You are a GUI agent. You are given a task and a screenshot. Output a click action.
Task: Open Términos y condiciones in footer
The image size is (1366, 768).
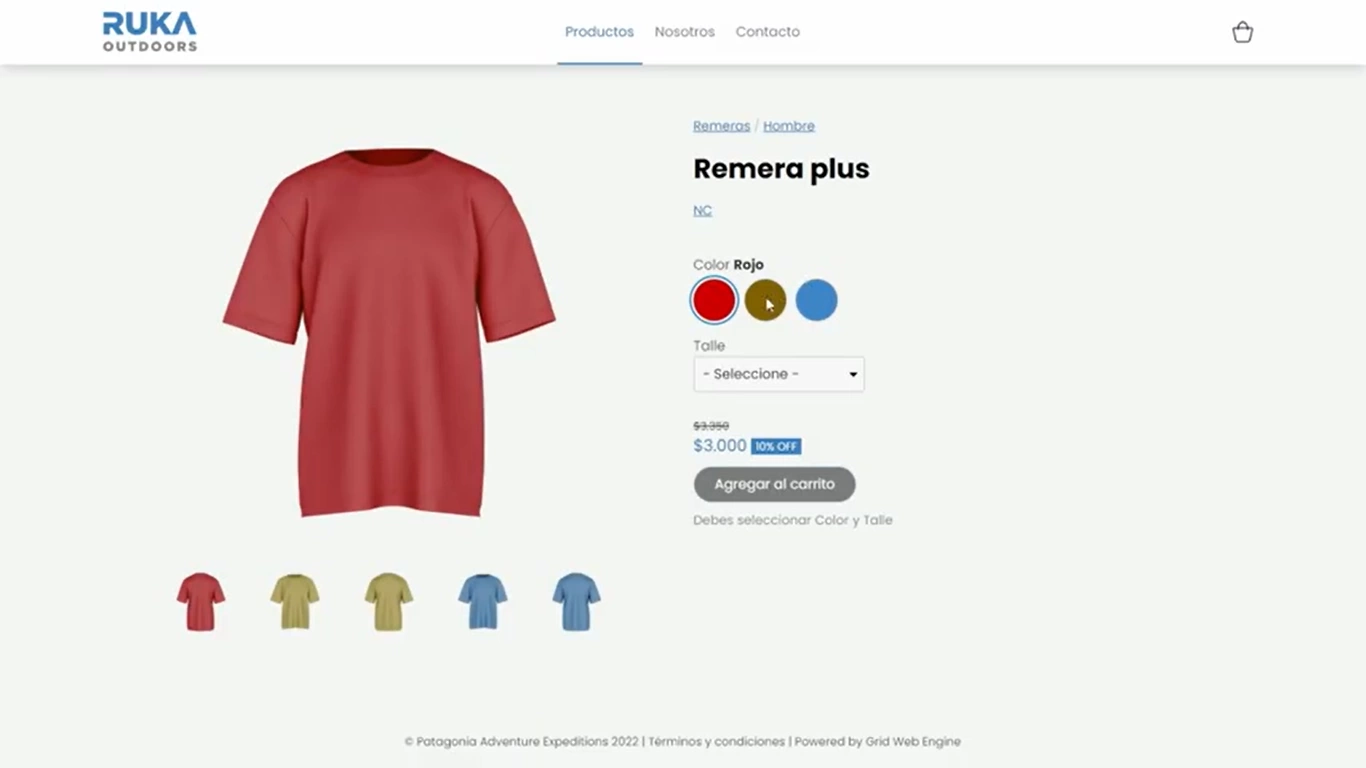[x=717, y=742]
